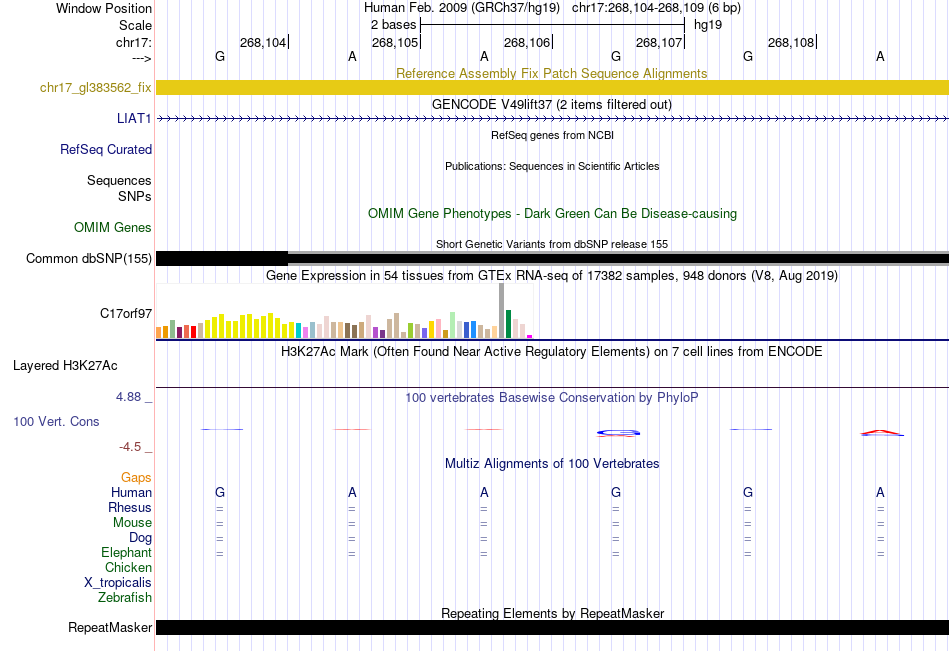Click the 268,107 ruler position

[x=659, y=42]
